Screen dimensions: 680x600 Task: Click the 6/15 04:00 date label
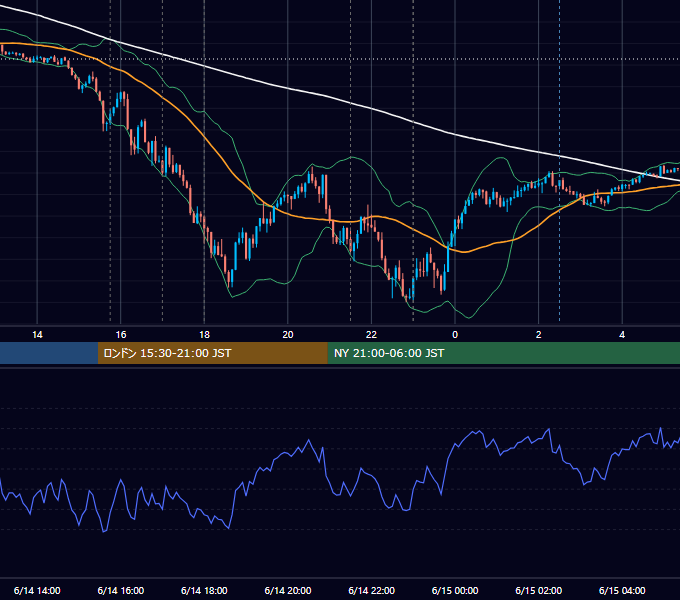(622, 590)
